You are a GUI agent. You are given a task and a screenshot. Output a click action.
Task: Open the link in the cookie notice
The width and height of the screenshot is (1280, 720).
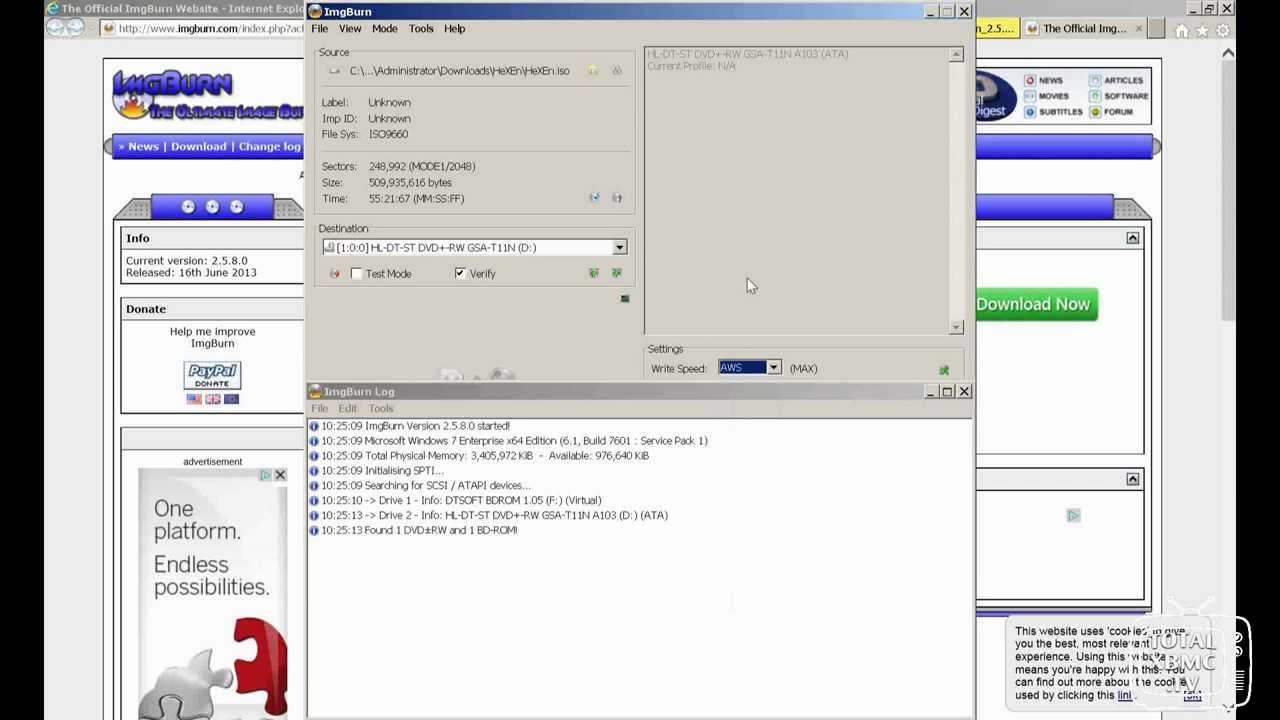click(1124, 696)
